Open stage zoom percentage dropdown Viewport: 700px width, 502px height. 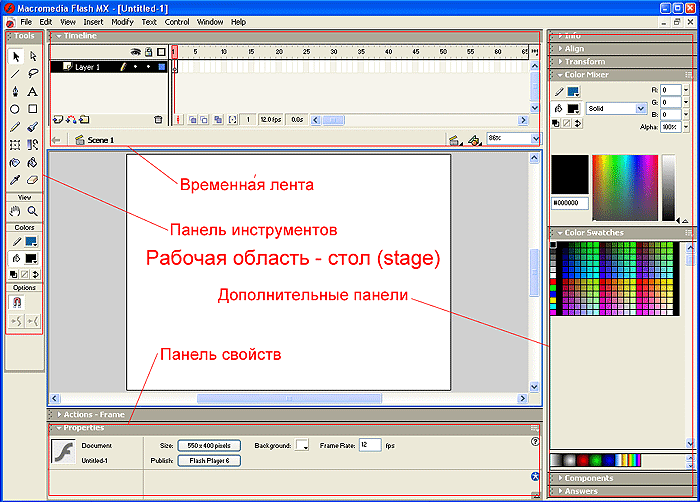535,138
